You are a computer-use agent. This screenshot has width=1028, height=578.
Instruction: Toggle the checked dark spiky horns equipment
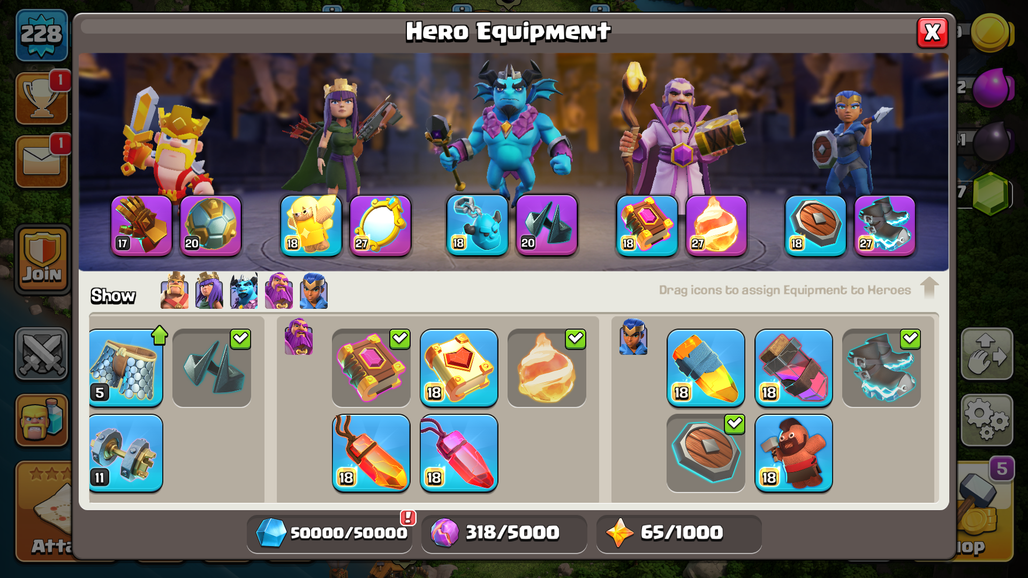click(x=212, y=368)
